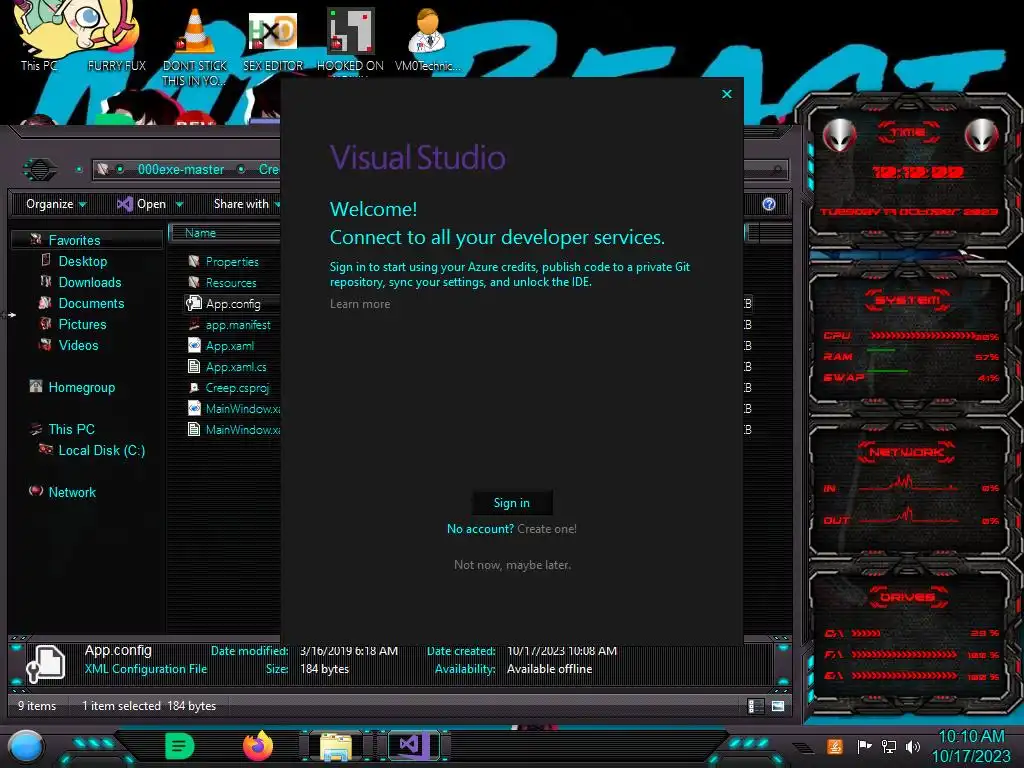Click the Resources folder icon in file list

(194, 282)
